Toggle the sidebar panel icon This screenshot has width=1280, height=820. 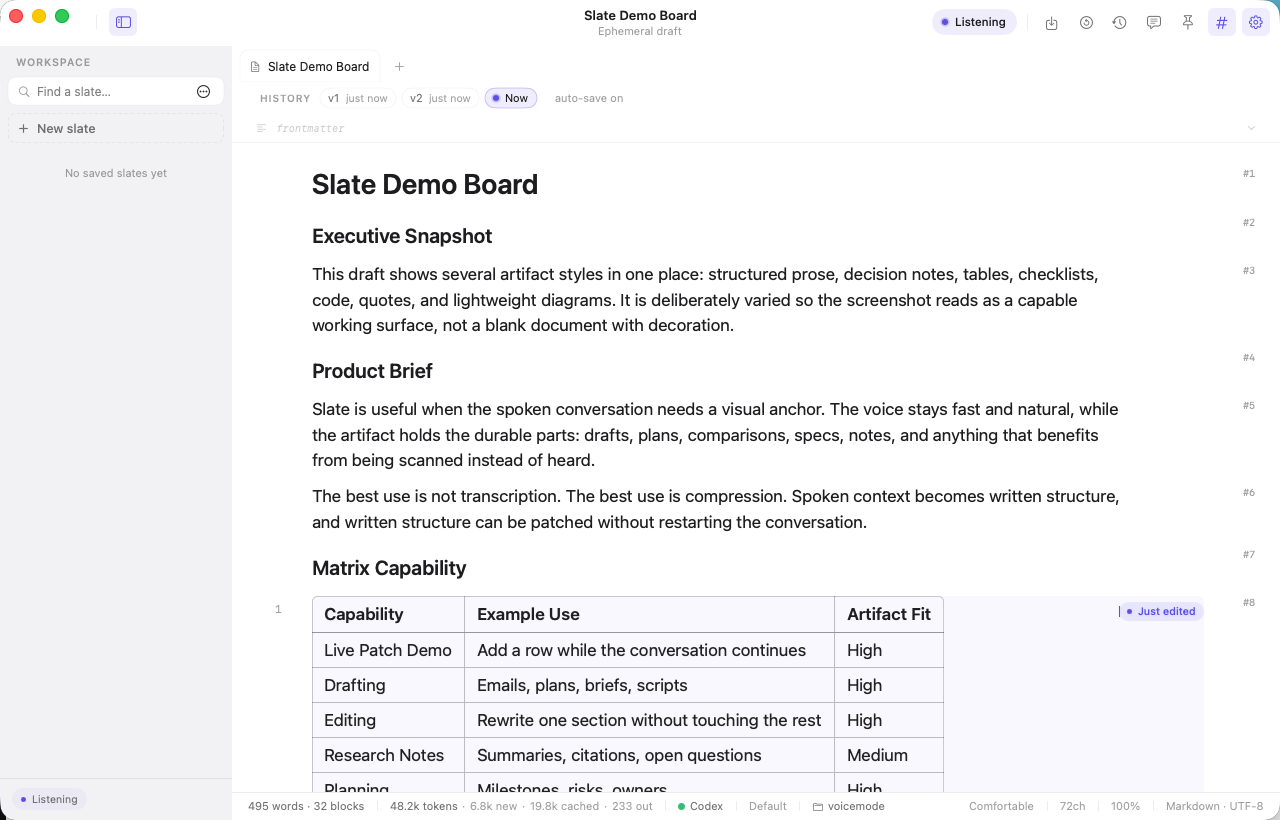123,22
